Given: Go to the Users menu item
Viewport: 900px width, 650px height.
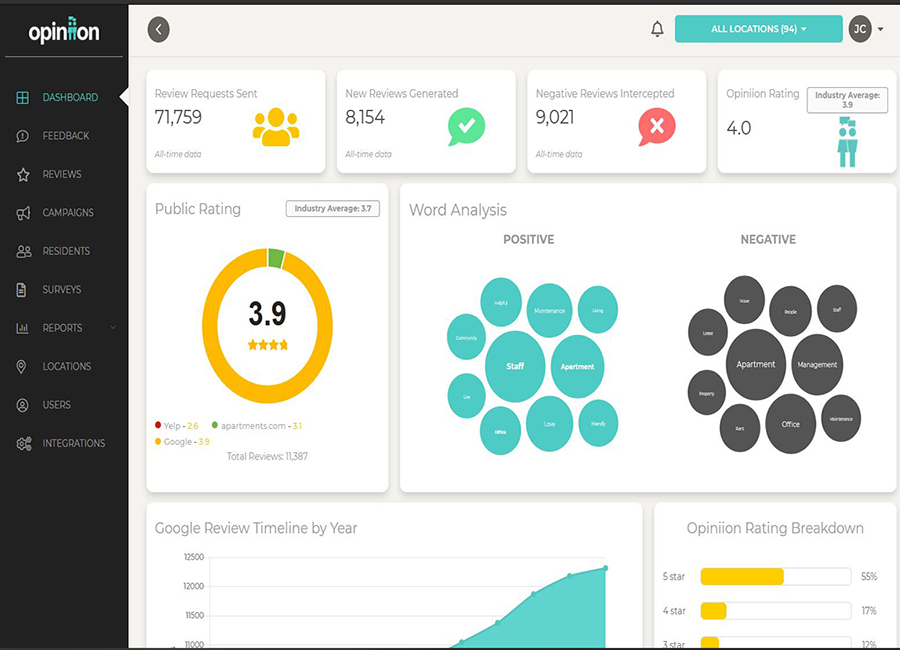Looking at the screenshot, I should pyautogui.click(x=56, y=405).
